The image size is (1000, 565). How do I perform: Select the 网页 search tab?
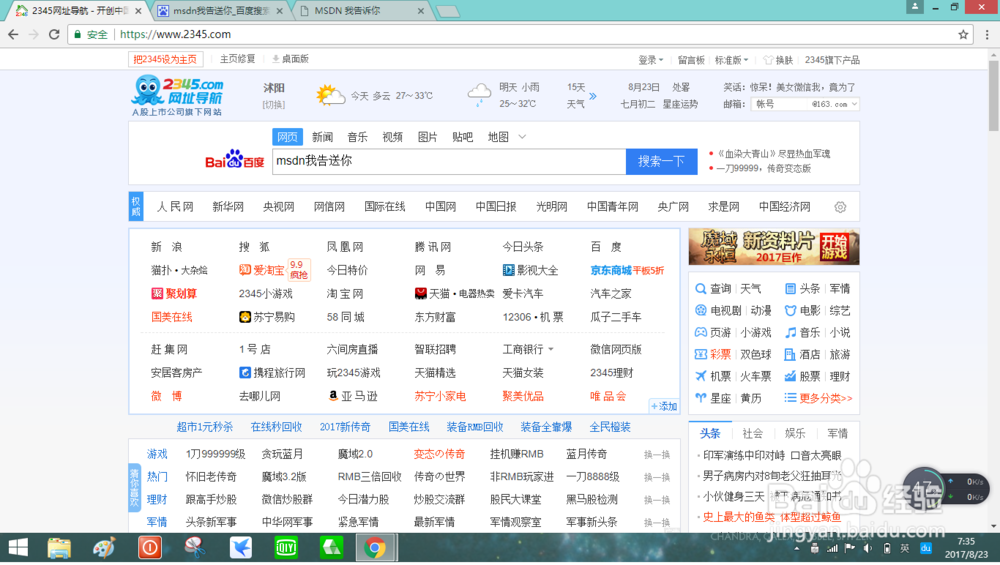point(287,137)
